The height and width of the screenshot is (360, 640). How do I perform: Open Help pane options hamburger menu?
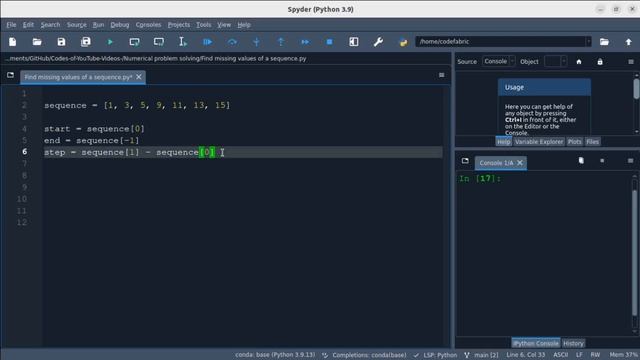[631, 62]
